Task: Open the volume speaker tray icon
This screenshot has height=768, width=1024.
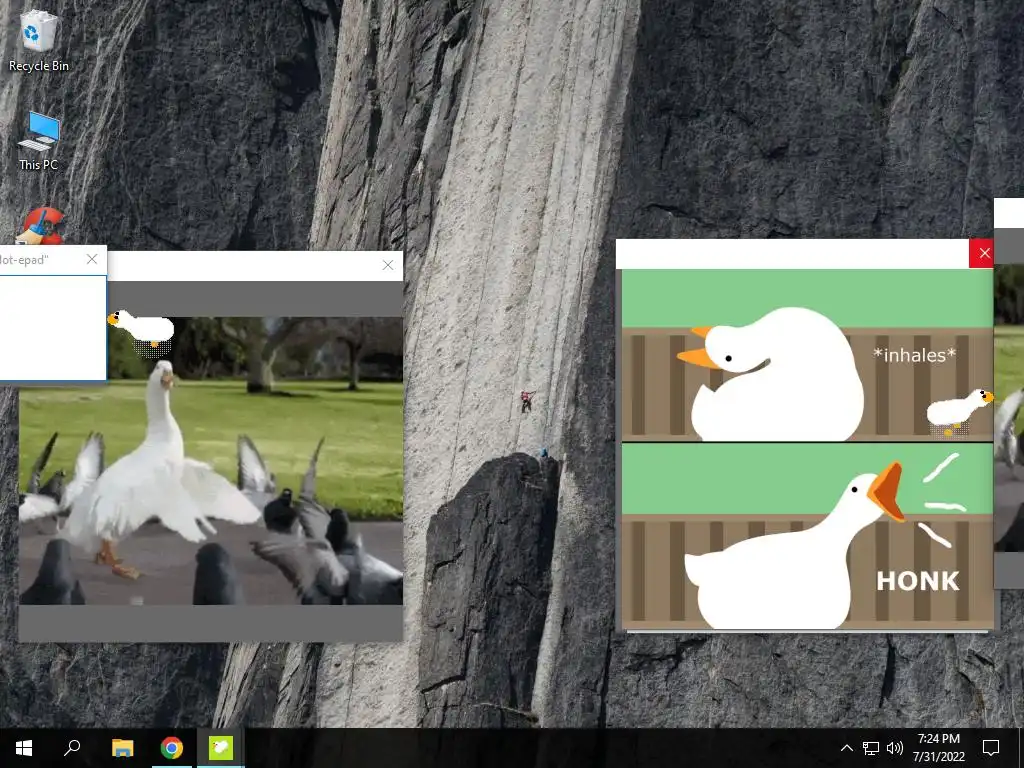Action: tap(895, 748)
